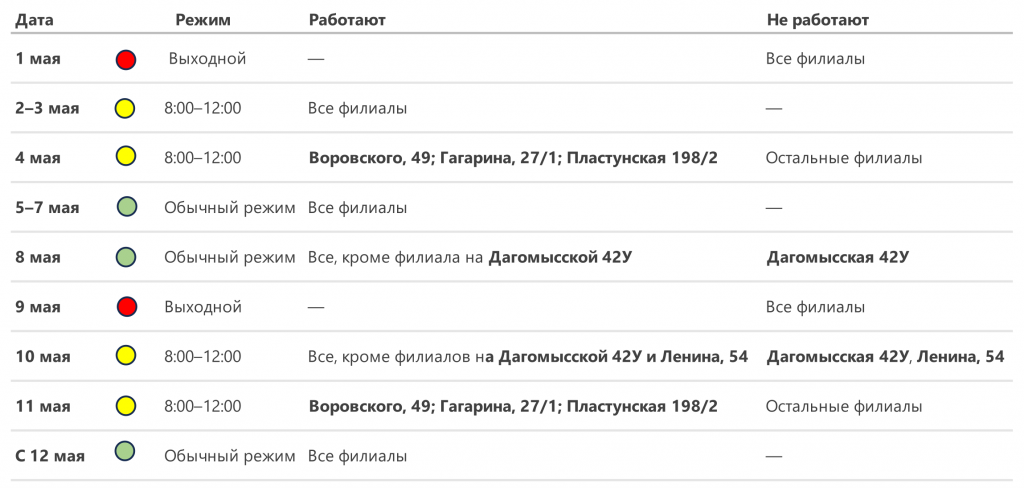Click the Не работают column header
The width and height of the screenshot is (1024, 488).
coord(817,20)
